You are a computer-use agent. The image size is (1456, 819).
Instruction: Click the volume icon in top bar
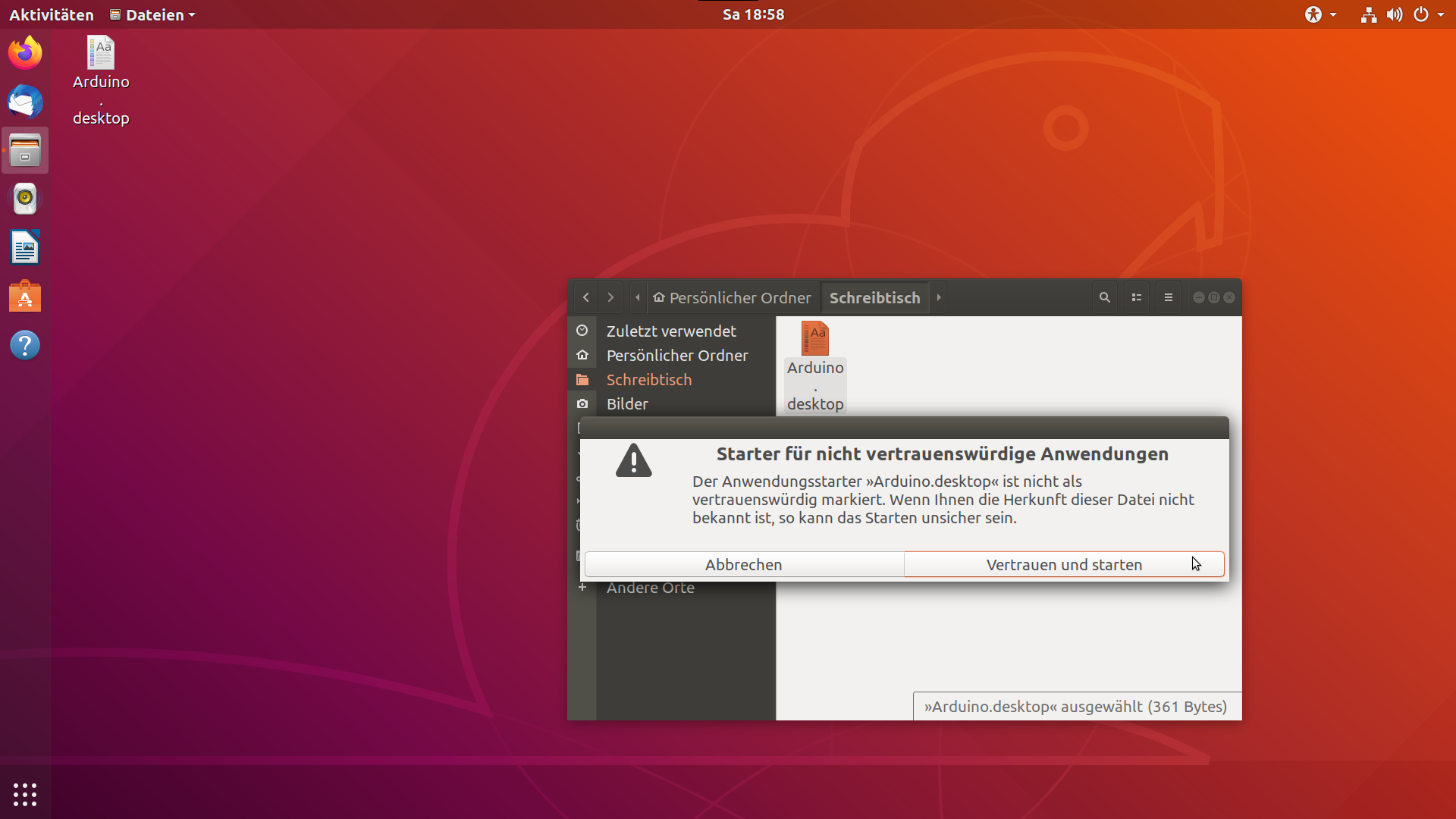coord(1395,14)
